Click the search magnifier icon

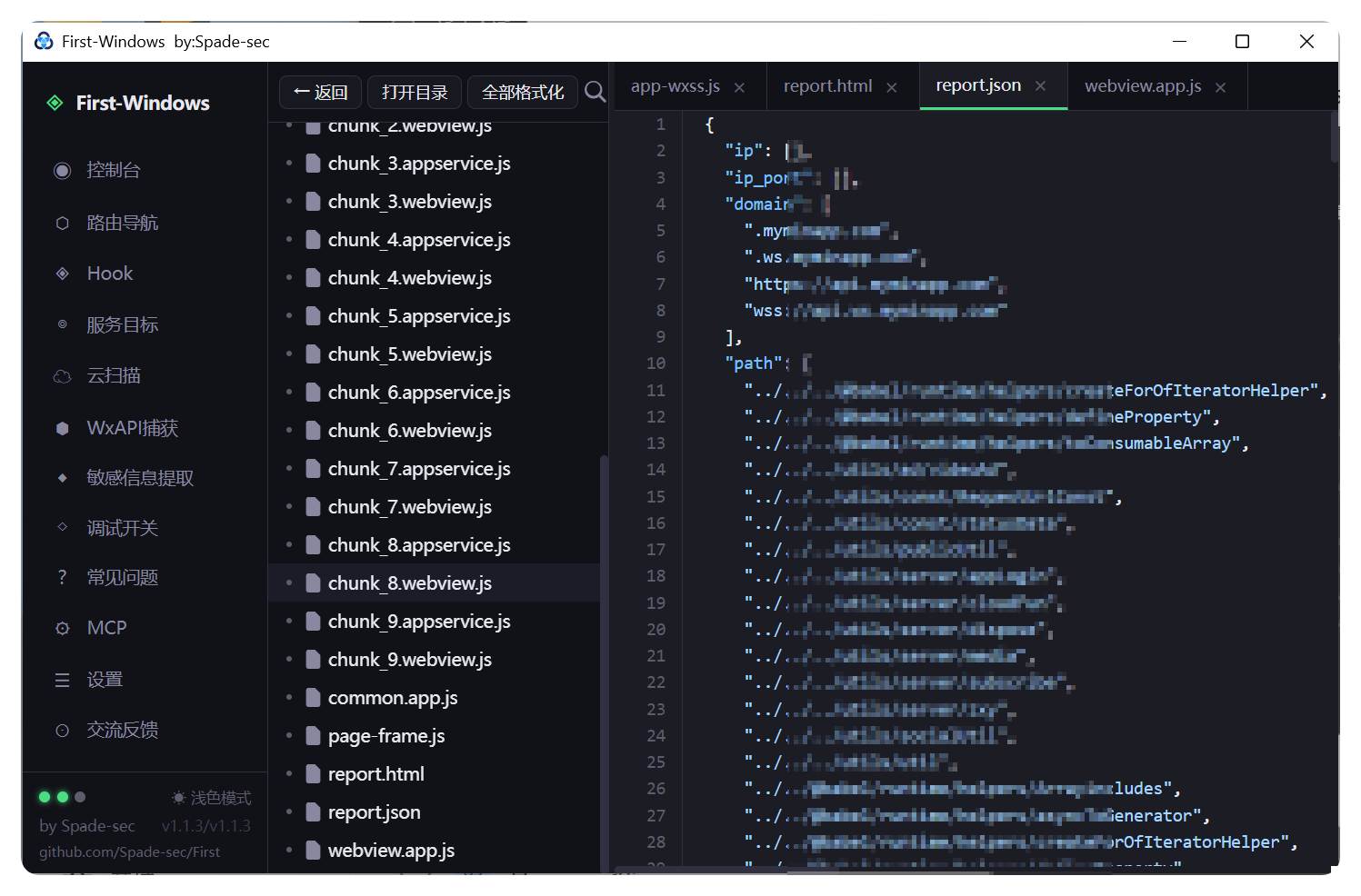(x=595, y=92)
